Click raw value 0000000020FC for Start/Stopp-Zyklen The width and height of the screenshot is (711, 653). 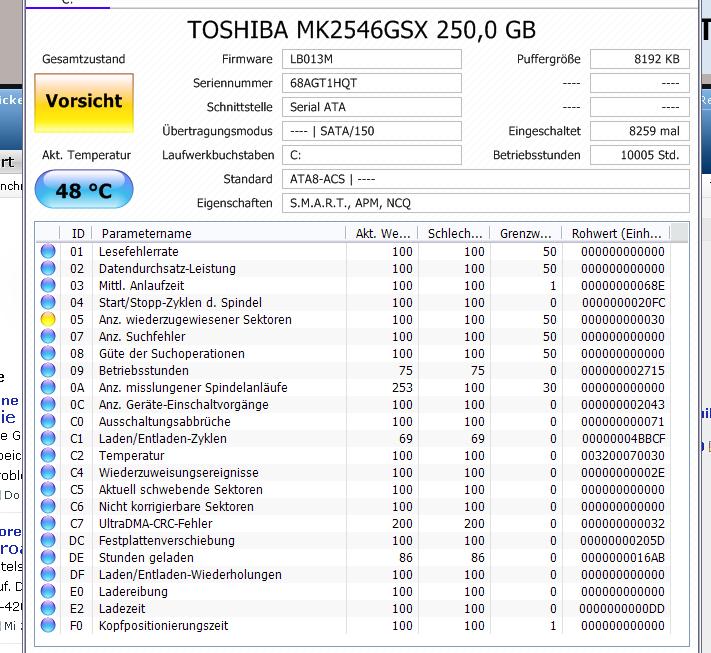coord(623,302)
